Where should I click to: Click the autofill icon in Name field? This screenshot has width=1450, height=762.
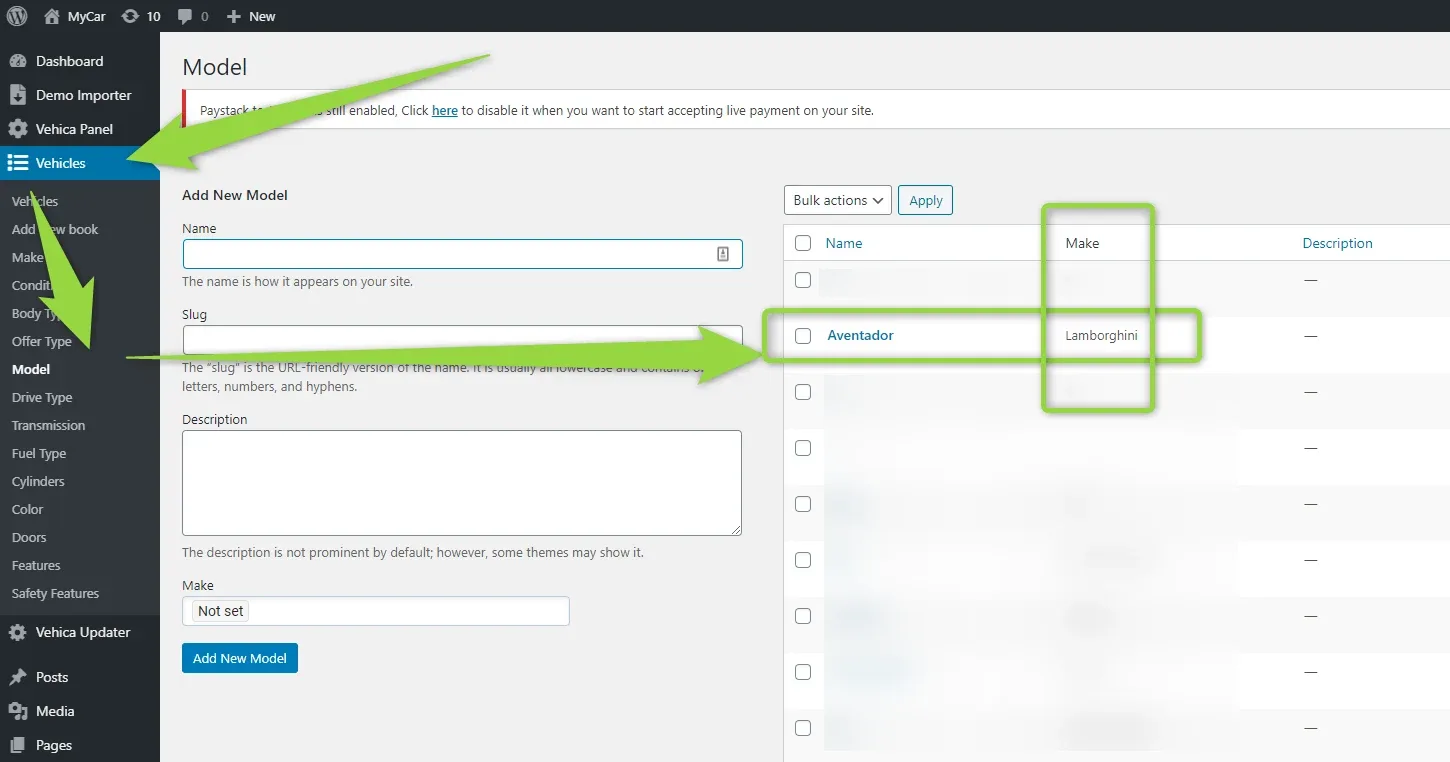click(723, 254)
